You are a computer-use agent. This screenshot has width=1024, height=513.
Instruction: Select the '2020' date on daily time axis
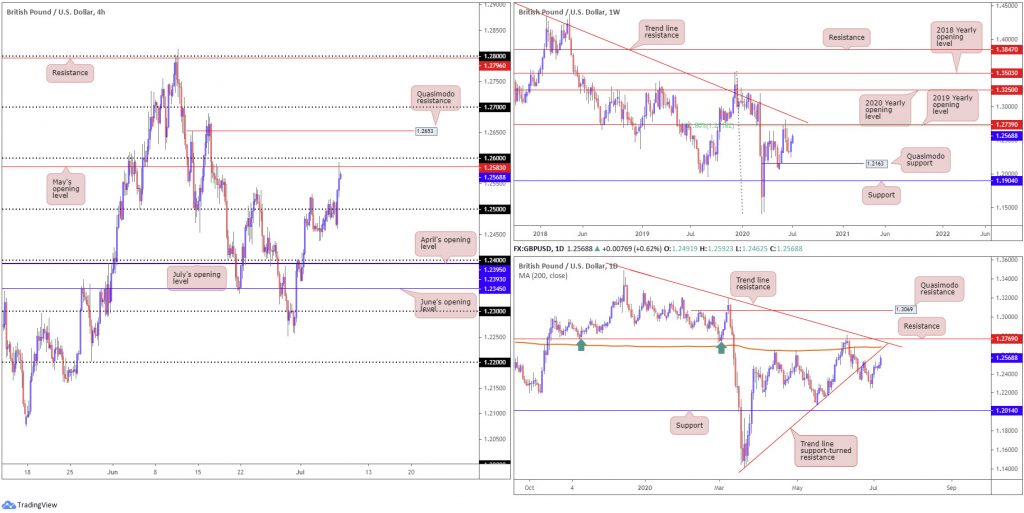coord(645,487)
